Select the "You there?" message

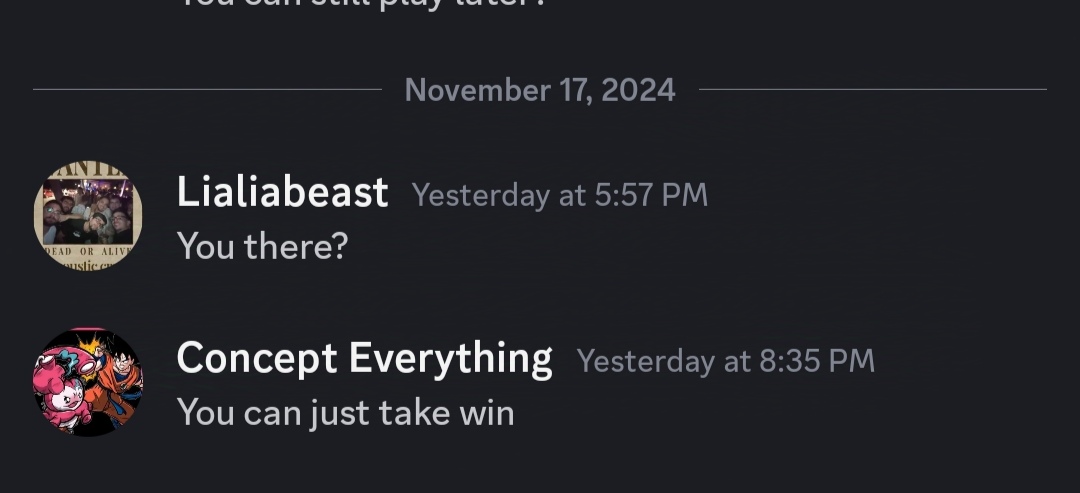pos(262,246)
